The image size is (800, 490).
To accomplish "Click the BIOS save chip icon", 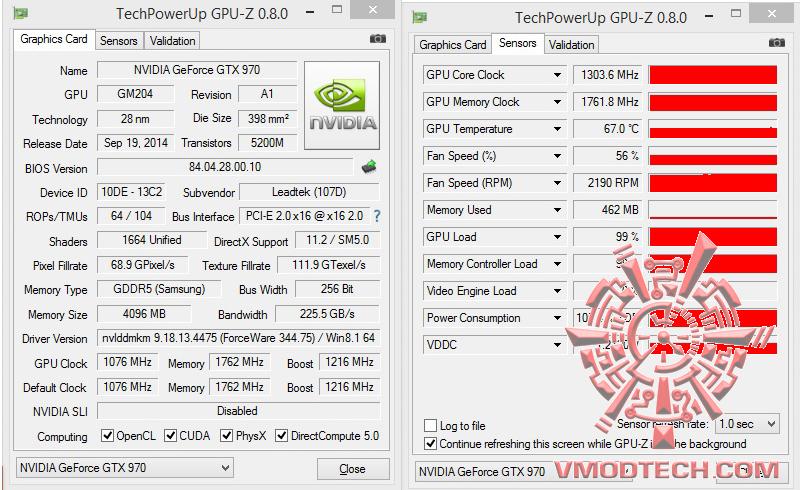I will point(369,166).
